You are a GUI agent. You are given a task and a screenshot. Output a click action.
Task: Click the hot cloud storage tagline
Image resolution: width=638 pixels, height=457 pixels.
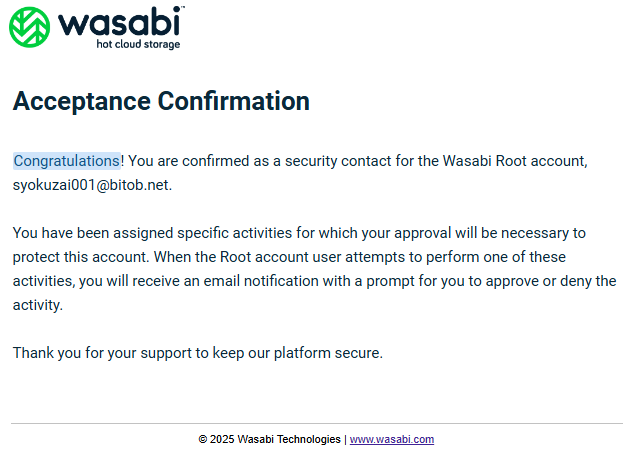tap(138, 44)
